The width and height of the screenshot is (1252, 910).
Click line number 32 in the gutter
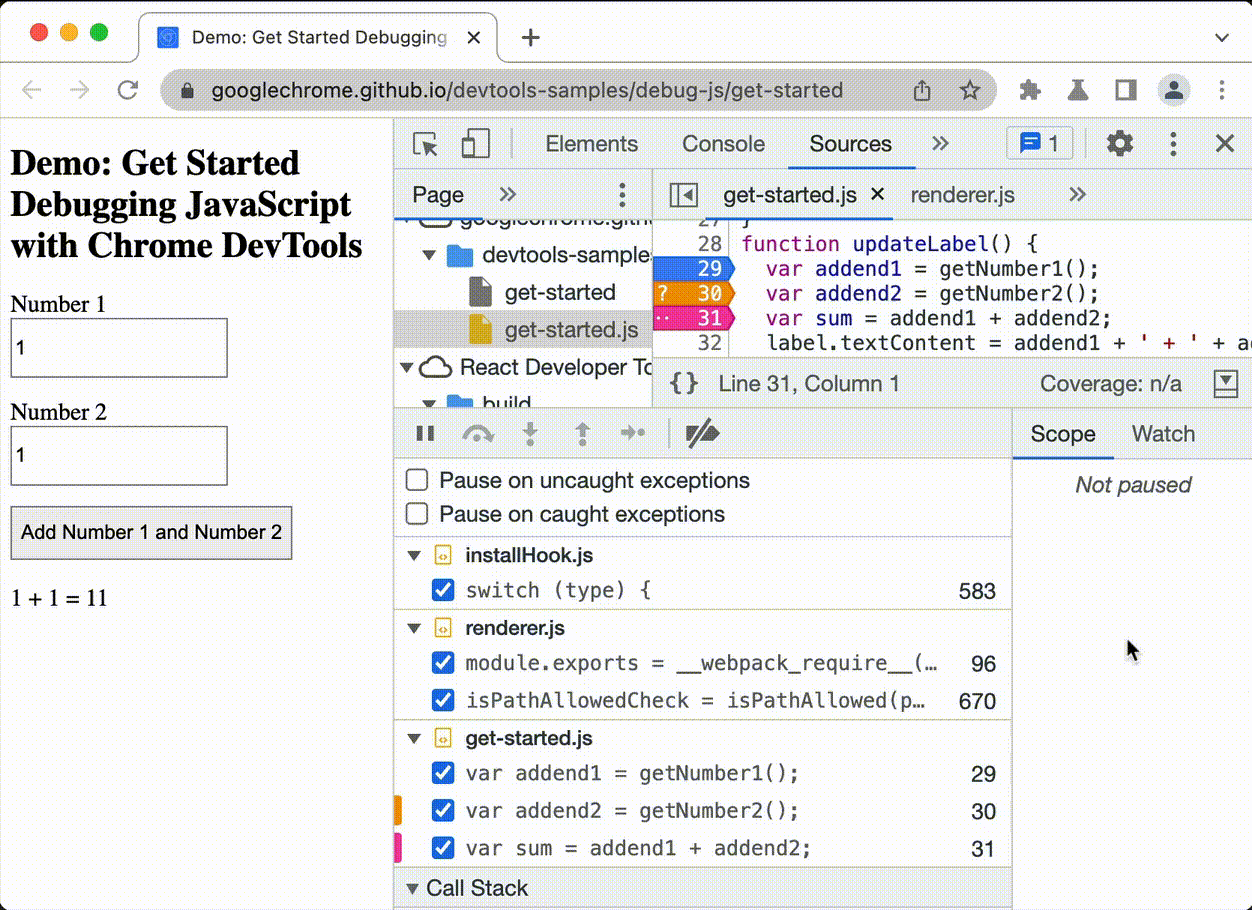(709, 343)
